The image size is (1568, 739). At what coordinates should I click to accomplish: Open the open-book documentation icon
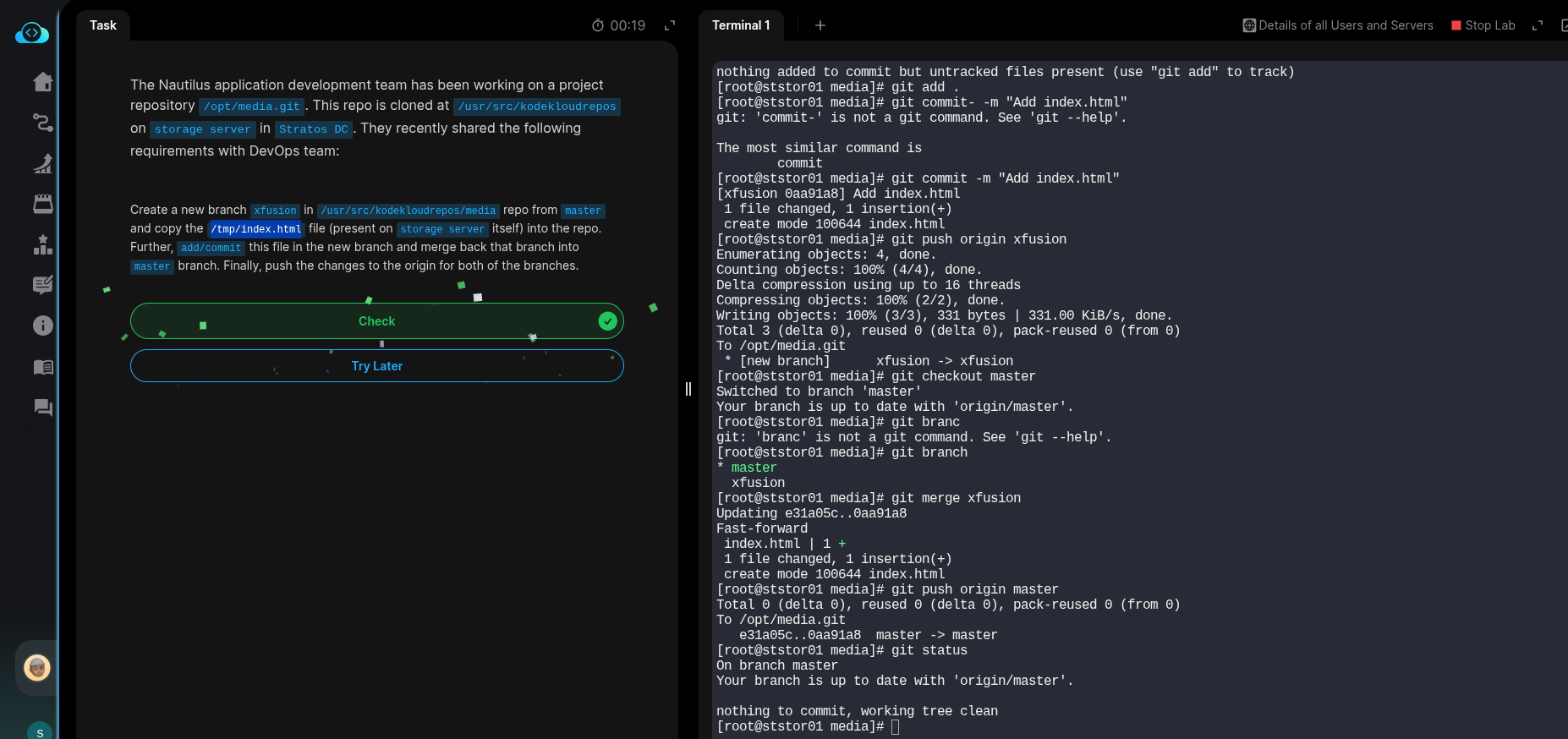(x=43, y=367)
